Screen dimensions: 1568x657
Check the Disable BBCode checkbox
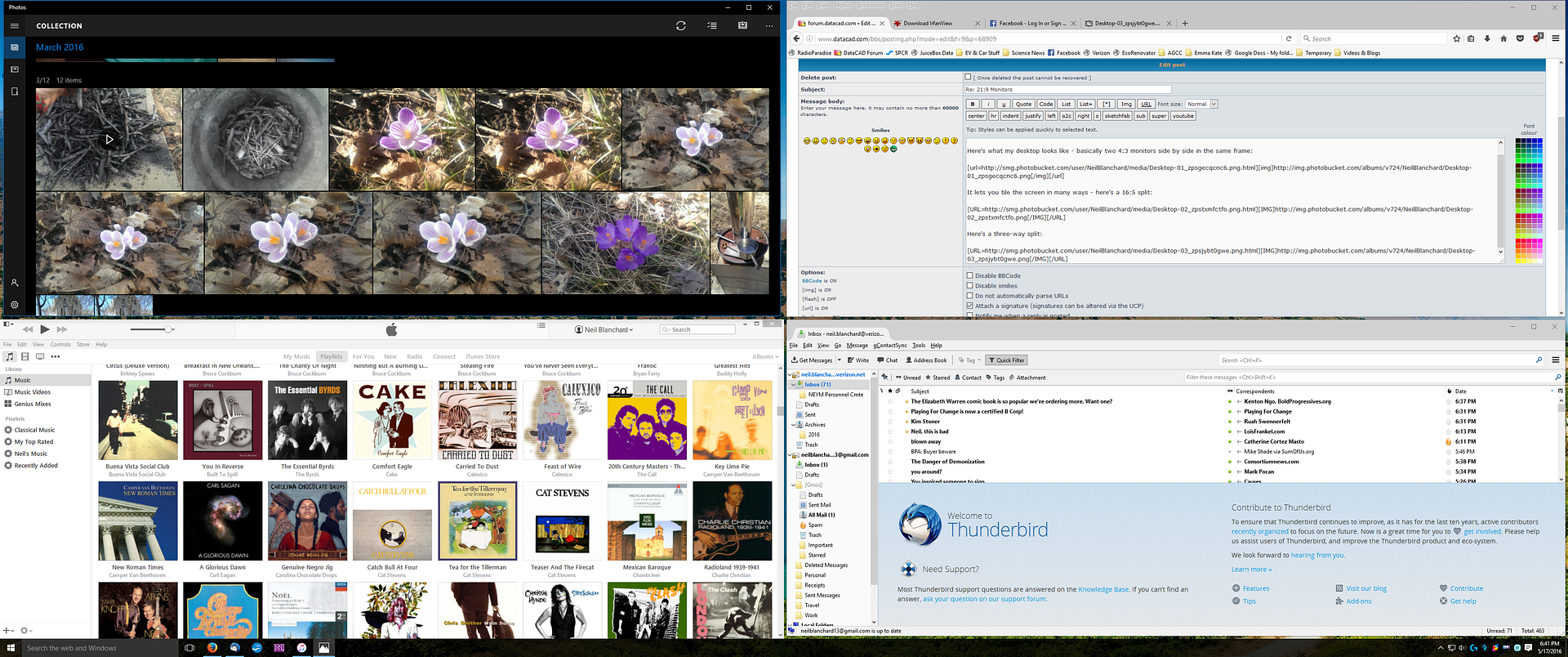[x=969, y=275]
